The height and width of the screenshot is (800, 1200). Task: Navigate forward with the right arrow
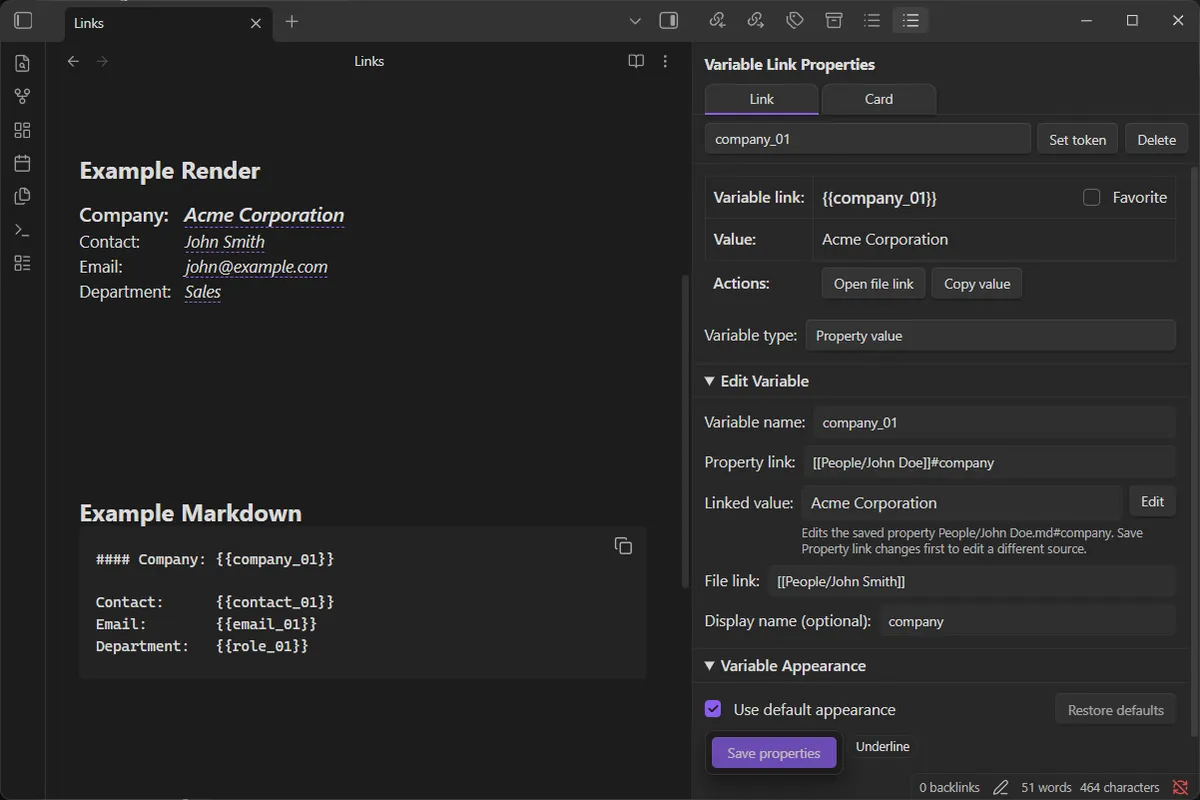point(102,61)
